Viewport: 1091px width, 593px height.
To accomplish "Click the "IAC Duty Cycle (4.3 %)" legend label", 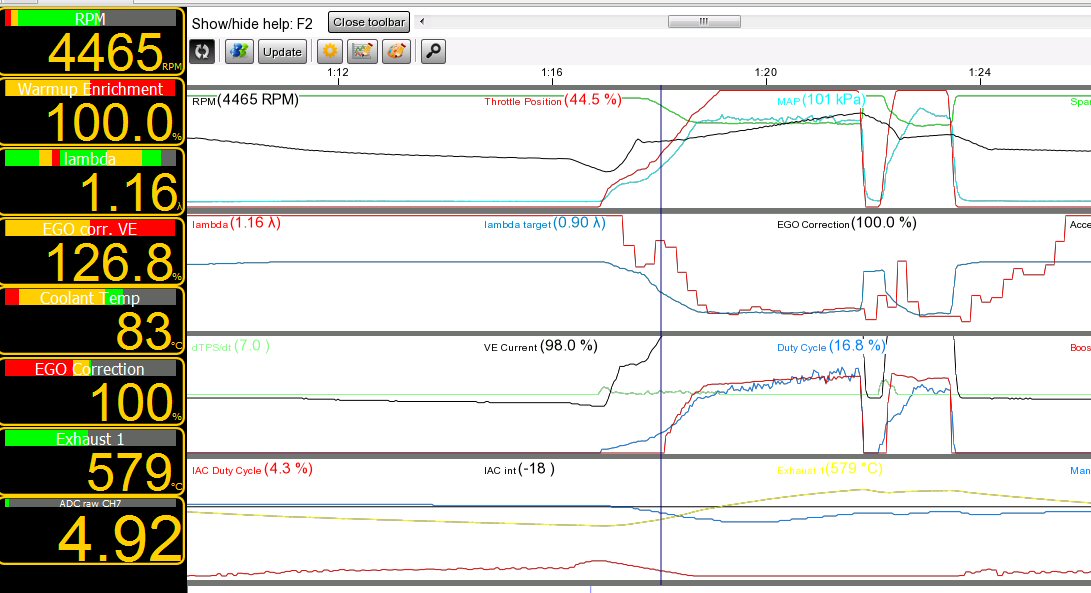I will [252, 469].
